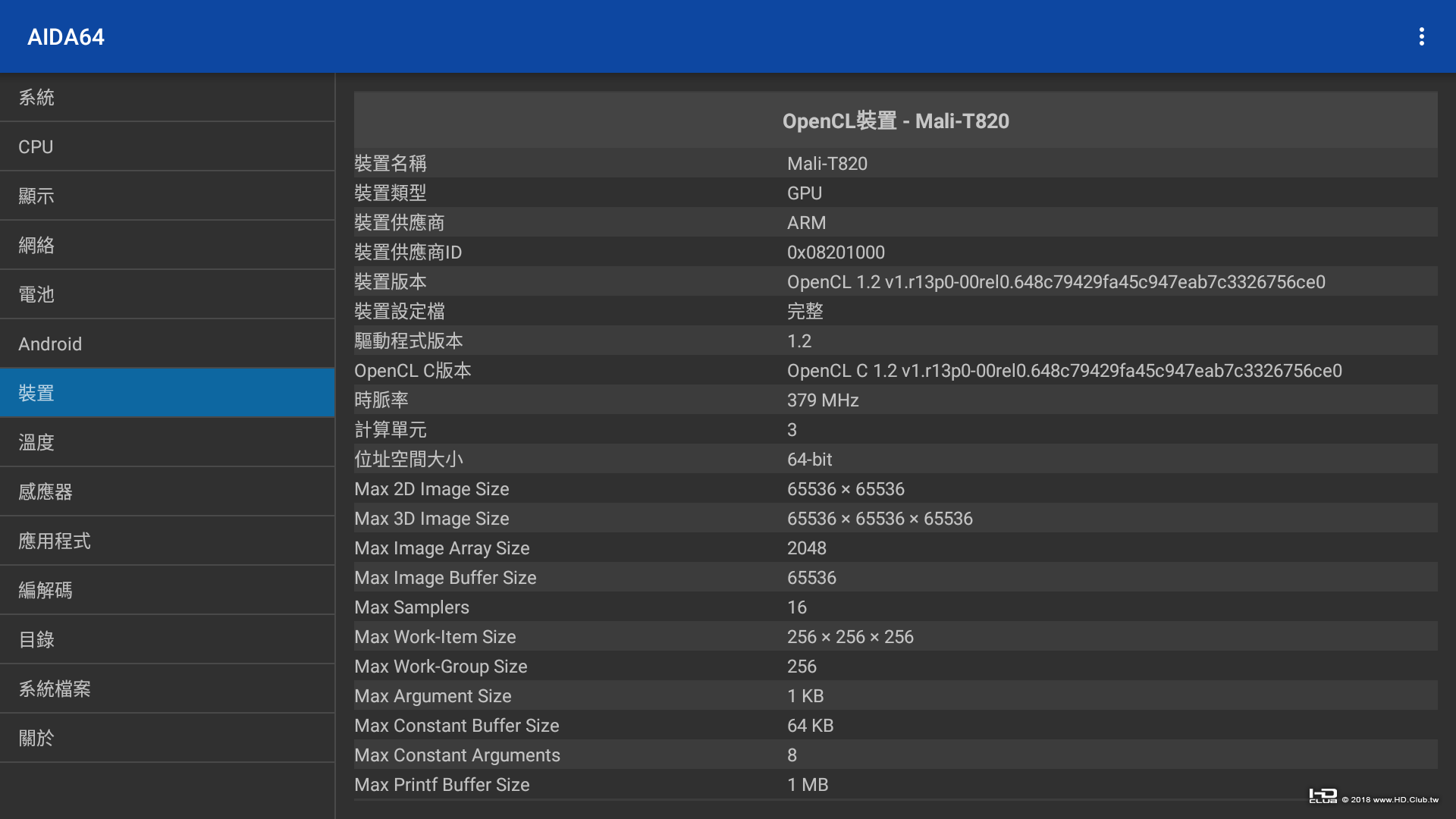
Task: Go to the 感應器 section
Action: [167, 491]
